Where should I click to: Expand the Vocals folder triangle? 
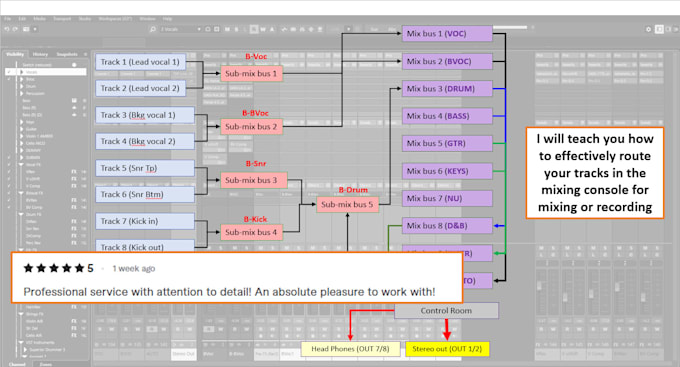[x=21, y=72]
